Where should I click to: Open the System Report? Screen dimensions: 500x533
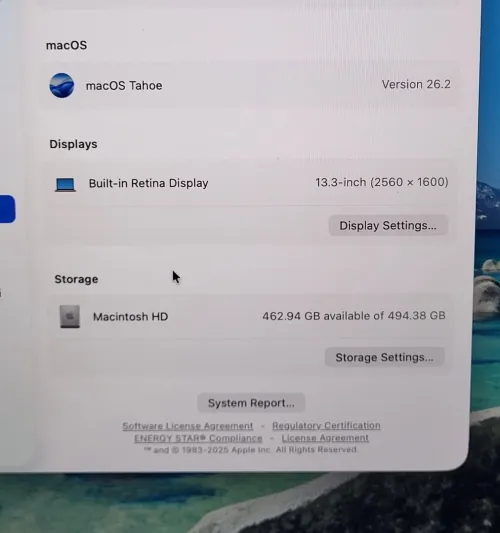[251, 403]
